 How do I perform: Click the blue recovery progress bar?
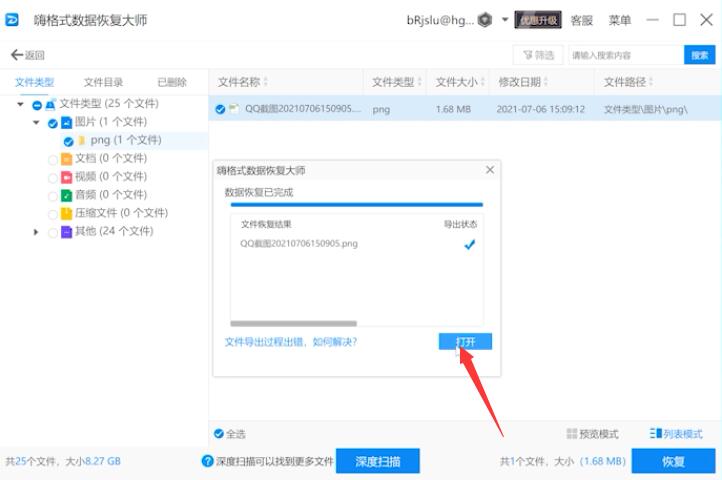tap(356, 205)
